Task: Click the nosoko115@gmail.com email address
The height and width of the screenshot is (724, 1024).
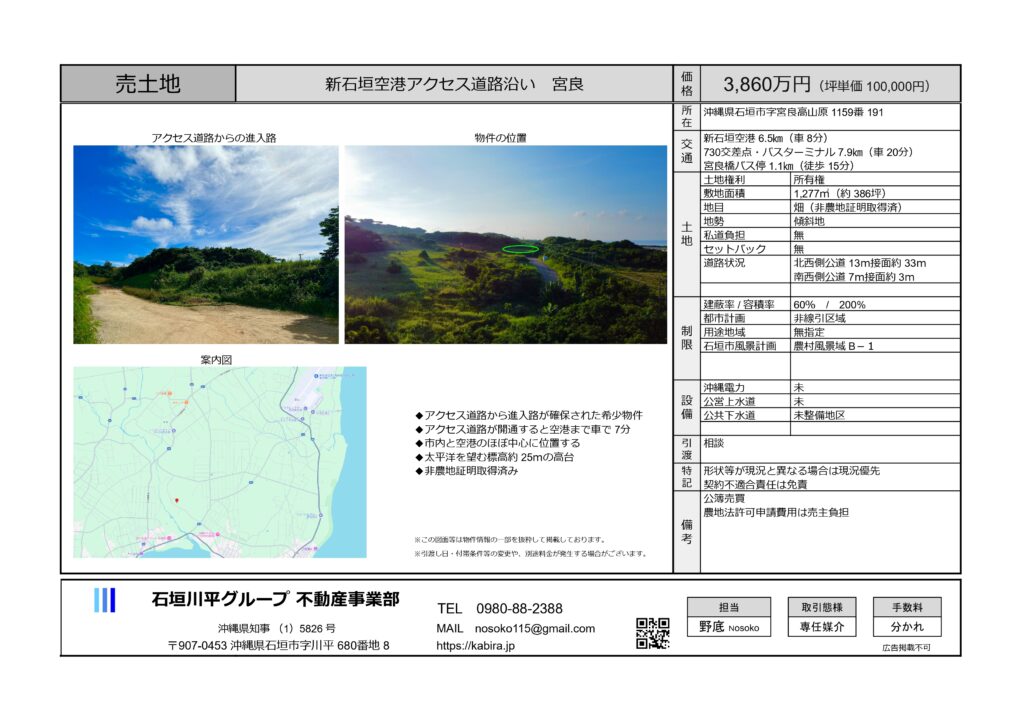Action: point(515,628)
